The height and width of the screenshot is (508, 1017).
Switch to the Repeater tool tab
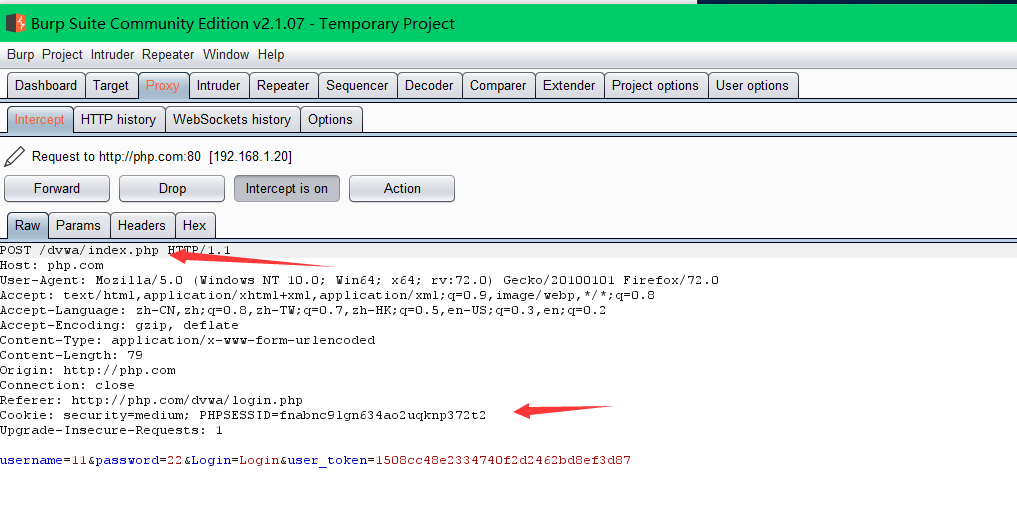pos(283,86)
